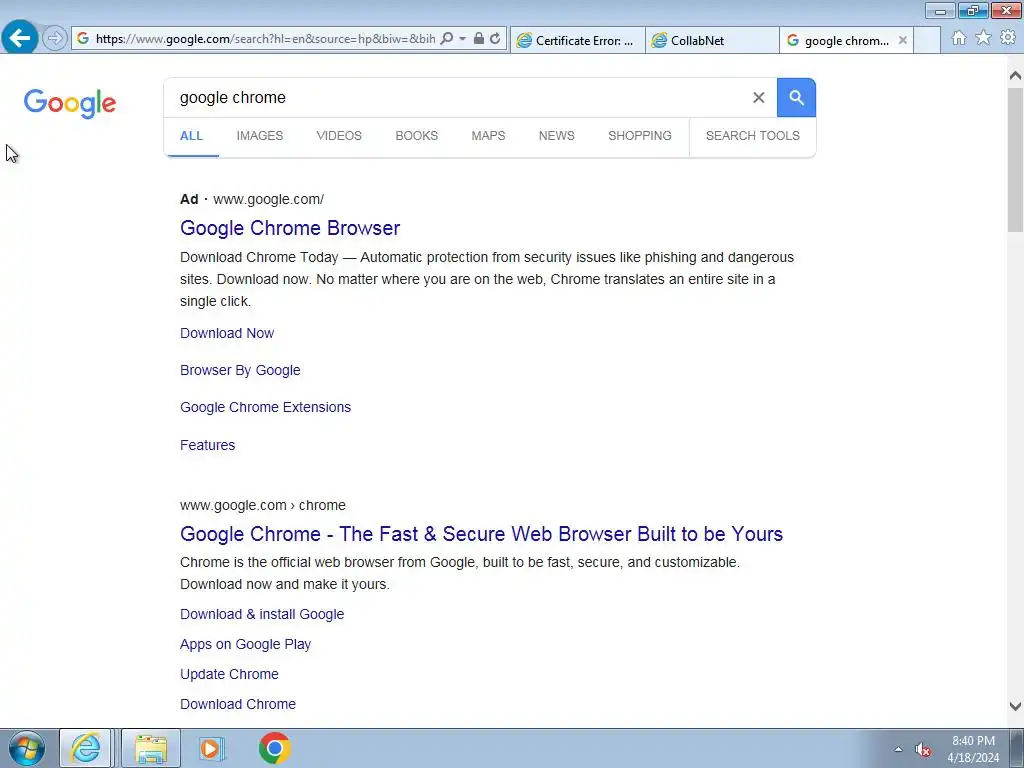The width and height of the screenshot is (1024, 768).
Task: Click the Home icon in IE toolbar
Action: point(959,38)
